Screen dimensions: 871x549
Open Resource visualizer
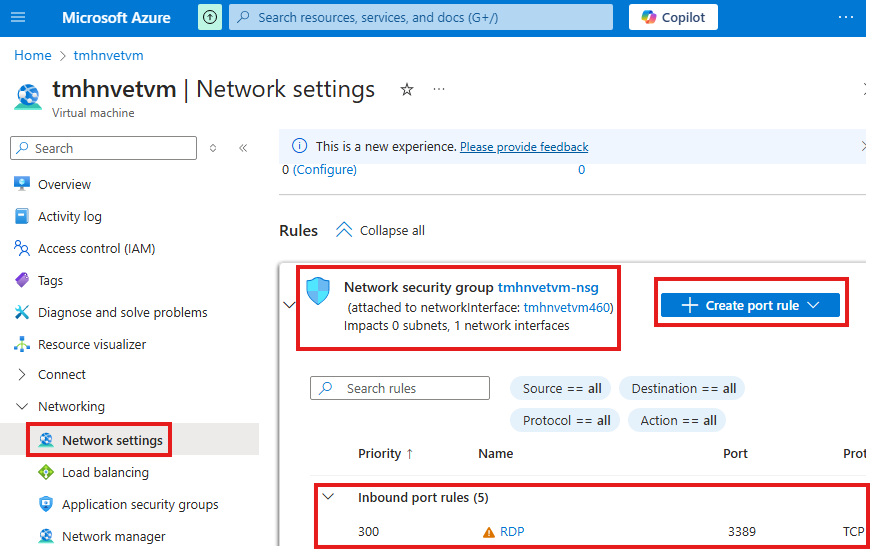click(92, 345)
